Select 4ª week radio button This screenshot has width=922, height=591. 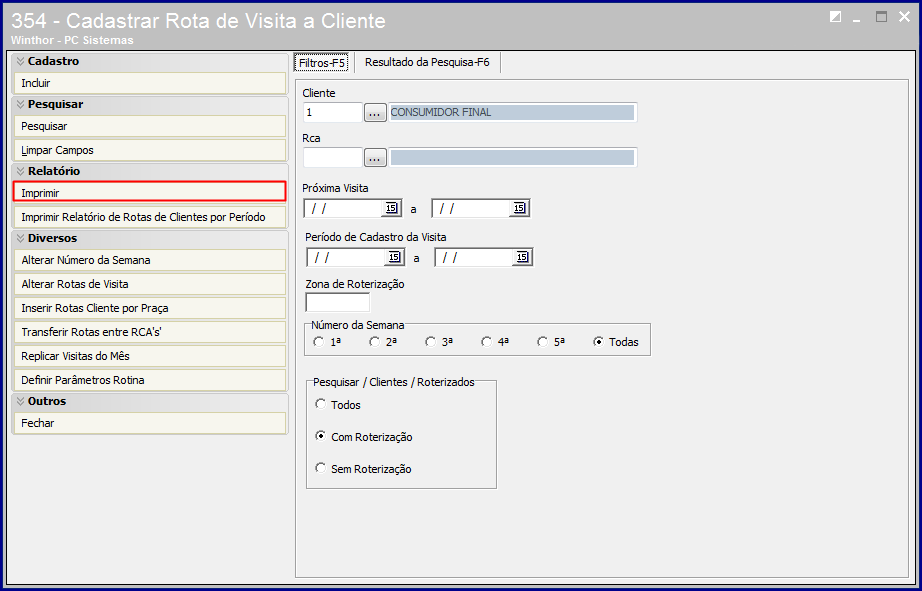486,342
